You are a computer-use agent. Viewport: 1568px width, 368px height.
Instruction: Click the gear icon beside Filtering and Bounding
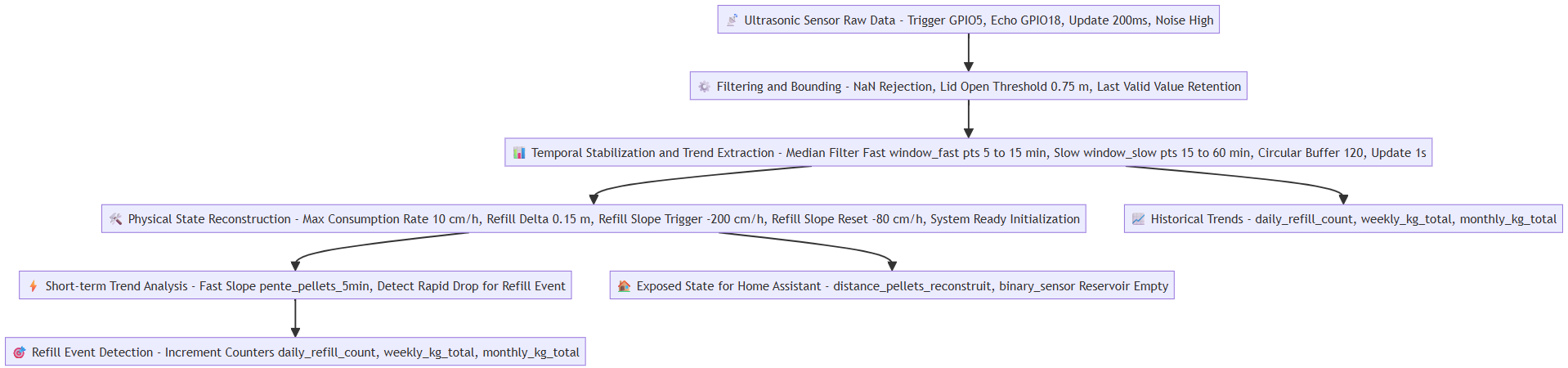[x=704, y=87]
